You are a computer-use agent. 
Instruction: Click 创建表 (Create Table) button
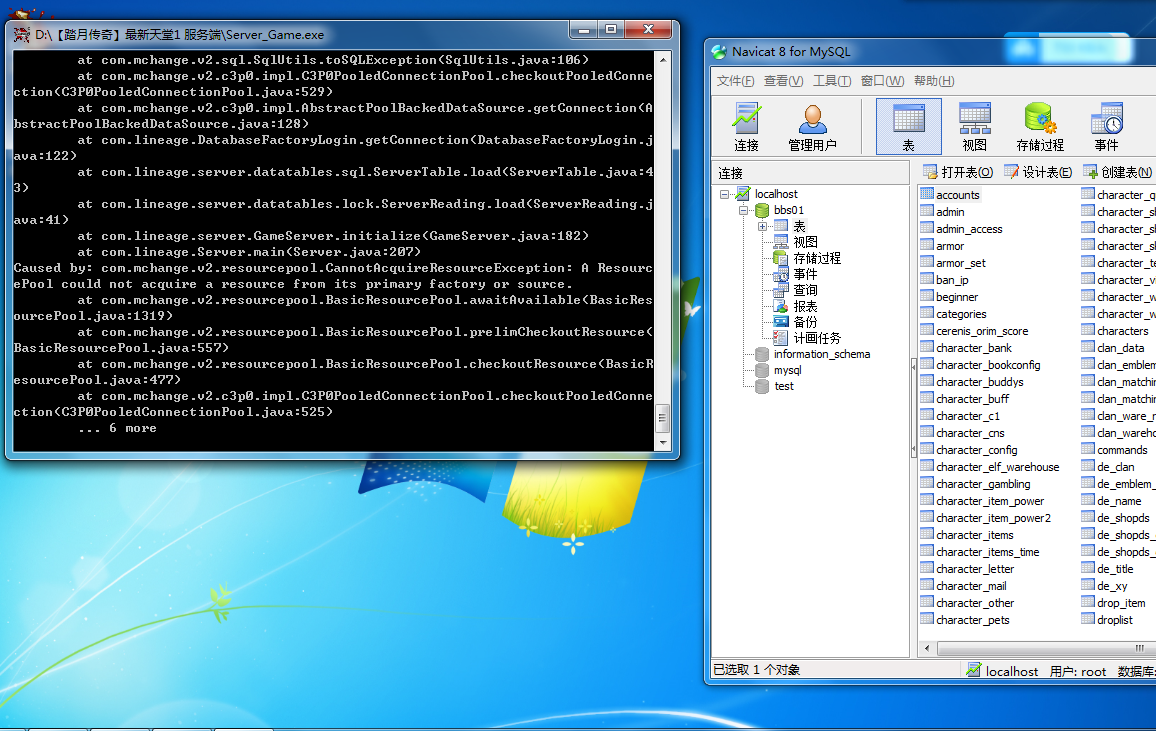coord(1118,172)
